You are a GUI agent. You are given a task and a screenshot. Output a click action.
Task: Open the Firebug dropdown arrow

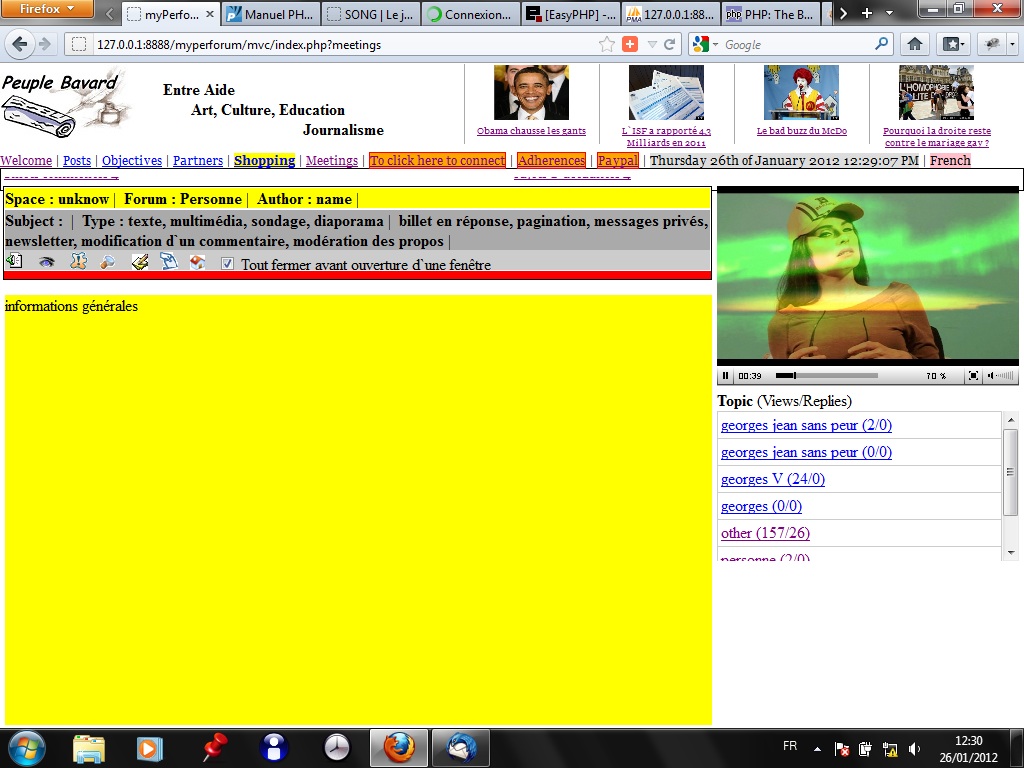1013,44
